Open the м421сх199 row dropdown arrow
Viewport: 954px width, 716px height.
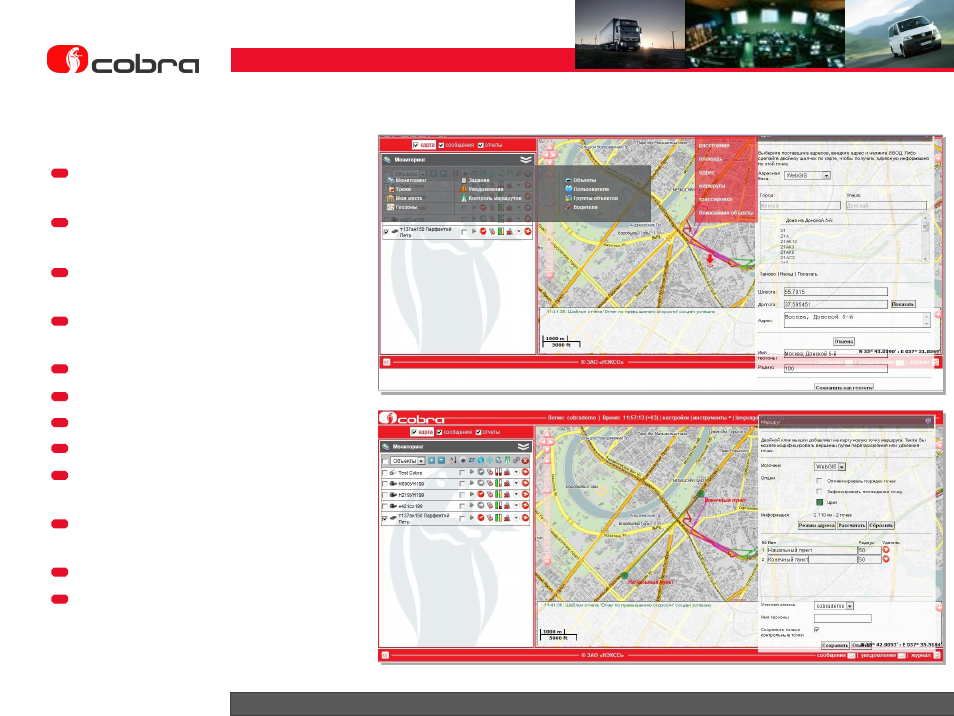(517, 506)
